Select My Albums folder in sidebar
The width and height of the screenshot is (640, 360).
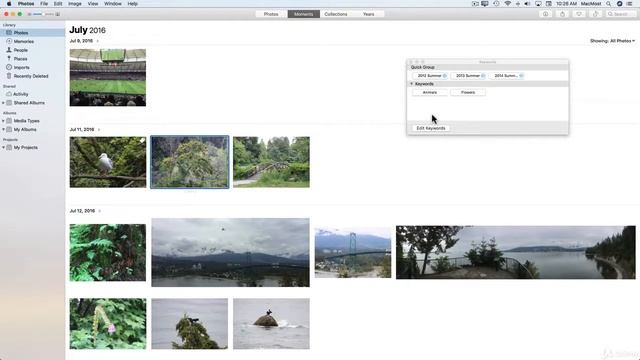click(x=32, y=129)
